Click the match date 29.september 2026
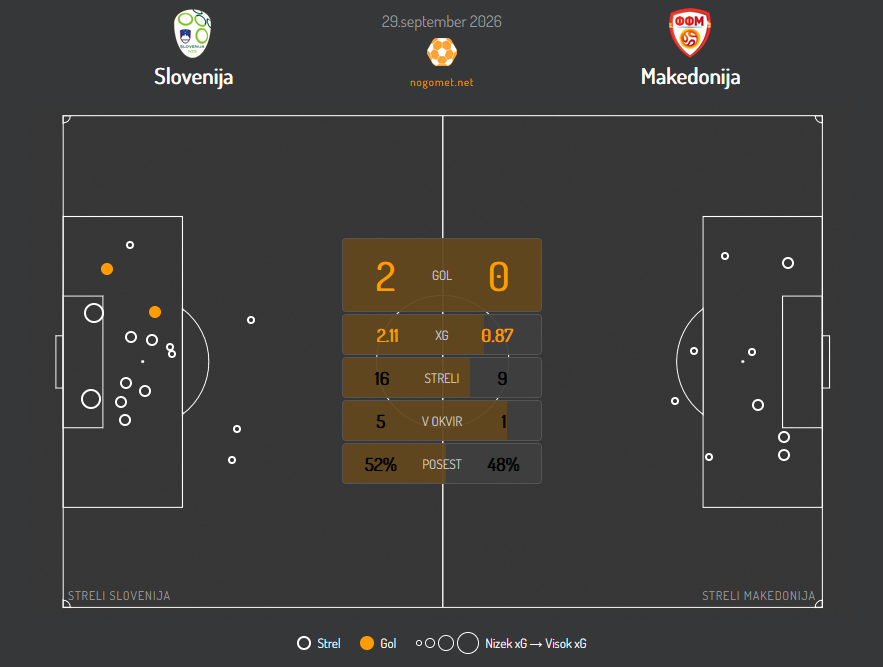Viewport: 883px width, 667px height. [x=442, y=22]
